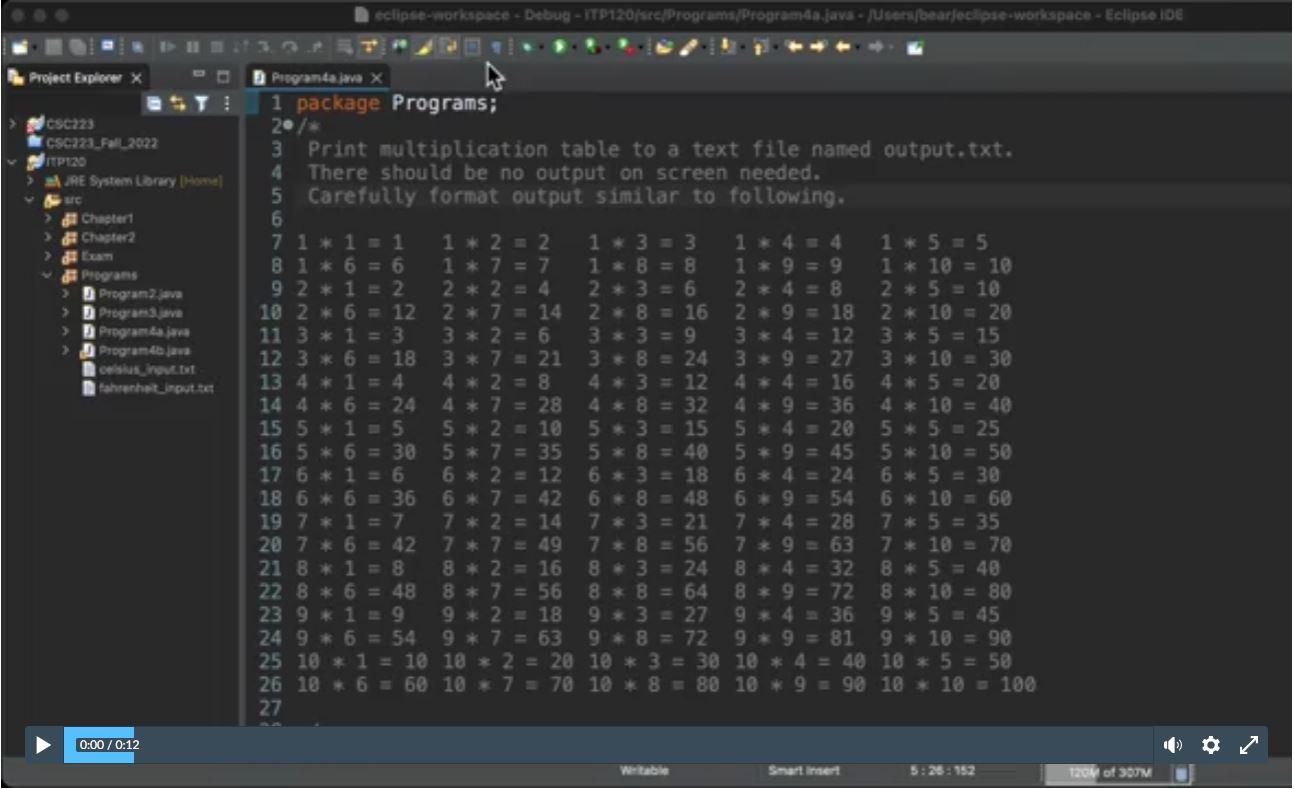
Task: Toggle Link with Editor in Project Explorer
Action: coord(178,103)
